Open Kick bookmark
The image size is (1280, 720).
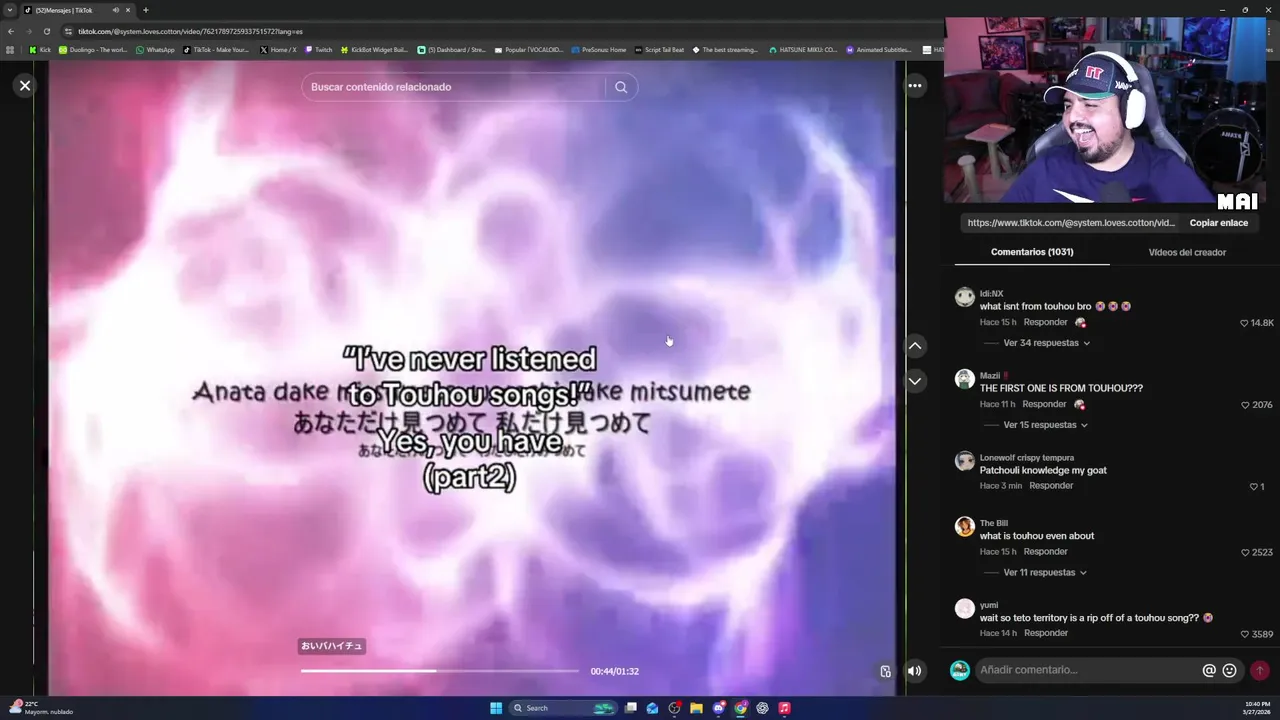click(40, 49)
